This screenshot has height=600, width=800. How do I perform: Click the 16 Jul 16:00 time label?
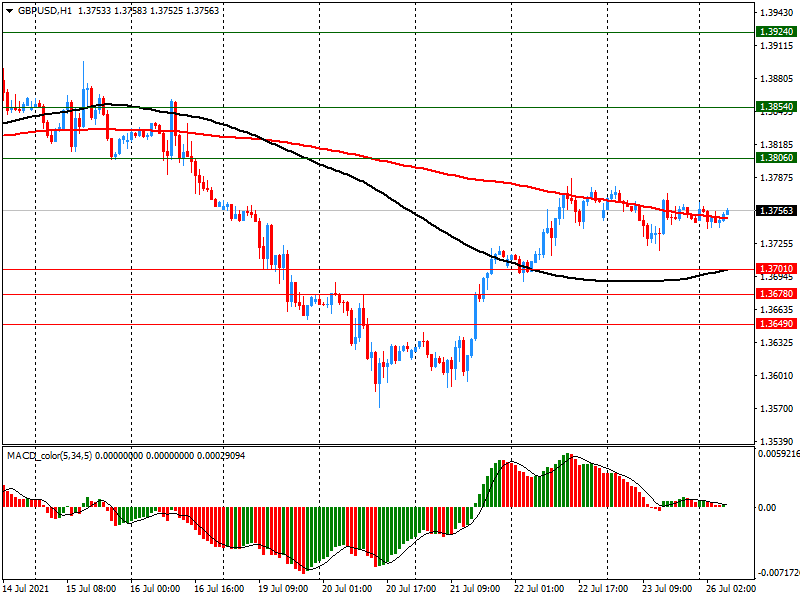point(219,589)
